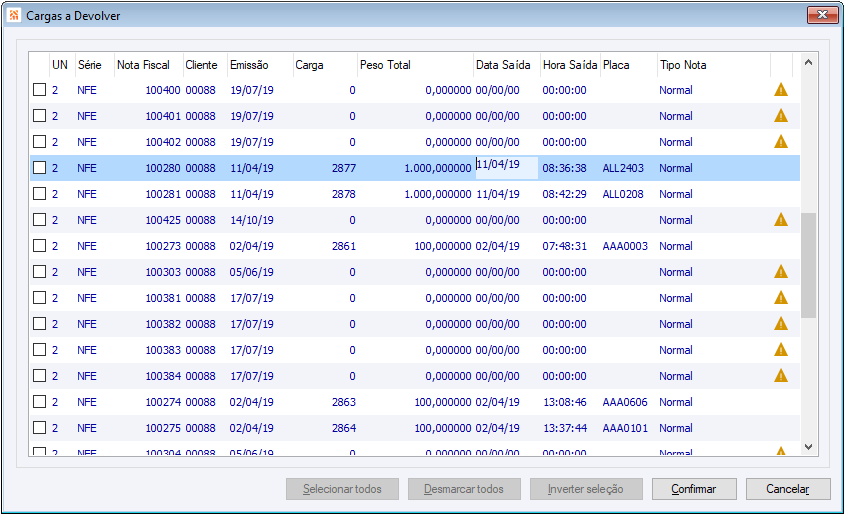Image resolution: width=845 pixels, height=515 pixels.
Task: Click hora saída 08:42:29
Action: [x=564, y=194]
